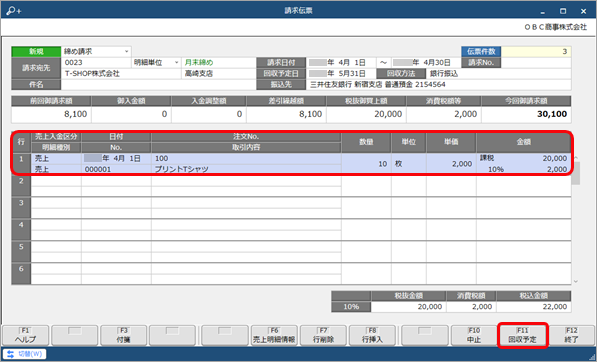Click the 取引内容 column header

click(246, 147)
